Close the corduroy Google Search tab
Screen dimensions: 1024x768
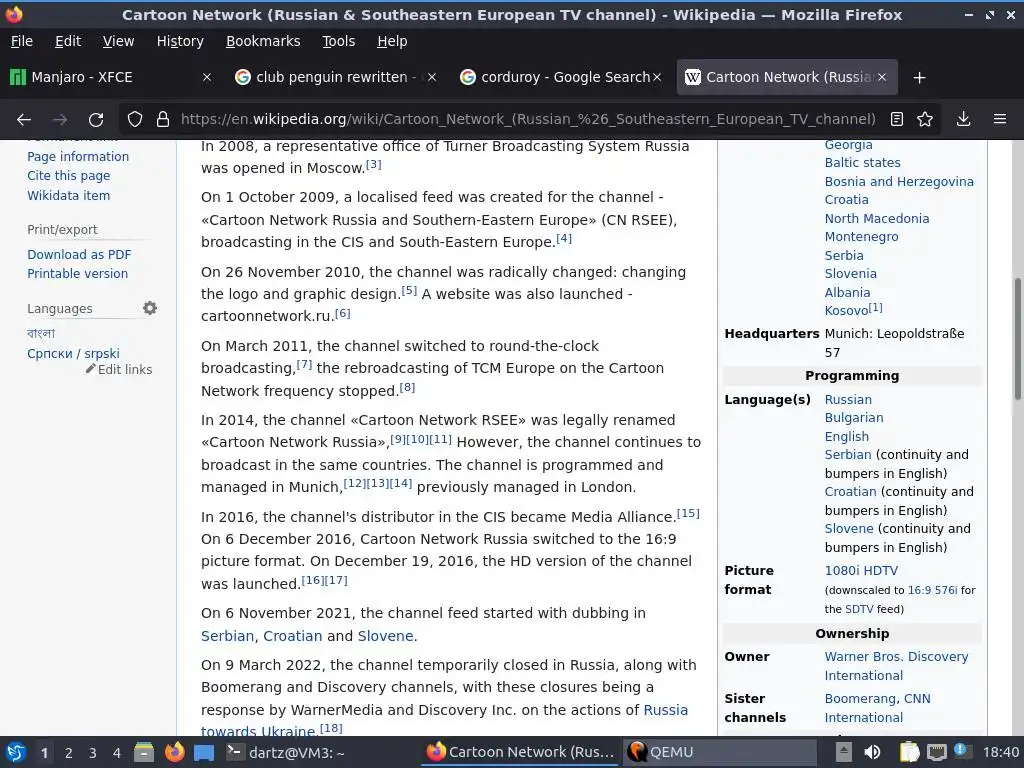click(657, 77)
